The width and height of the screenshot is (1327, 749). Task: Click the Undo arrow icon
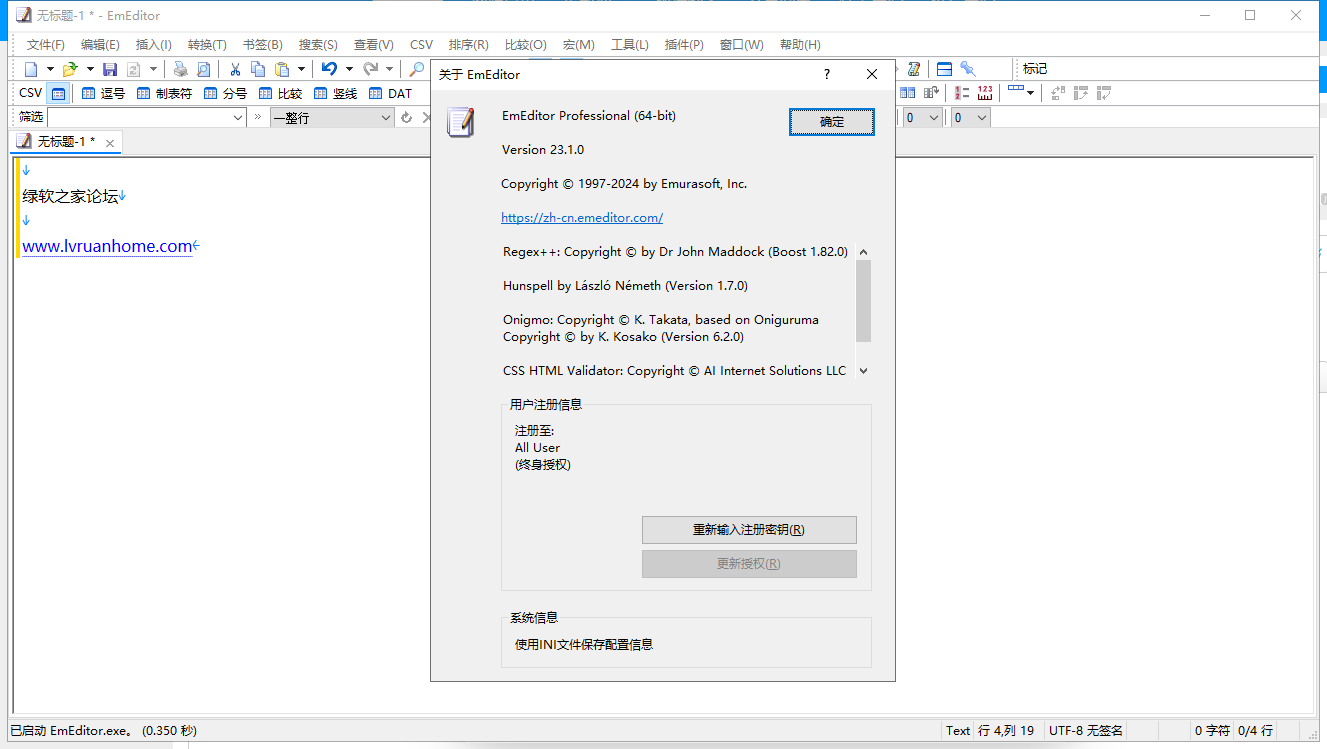click(328, 69)
